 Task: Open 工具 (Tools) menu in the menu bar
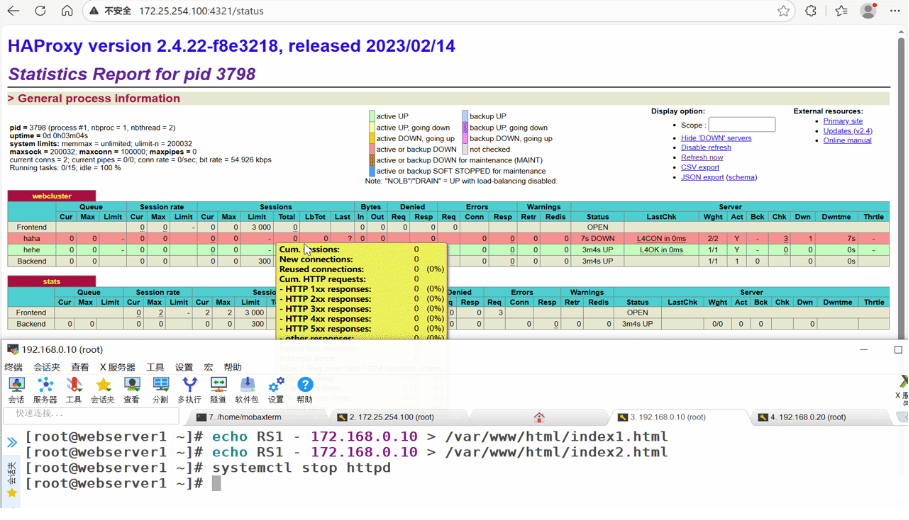point(155,367)
